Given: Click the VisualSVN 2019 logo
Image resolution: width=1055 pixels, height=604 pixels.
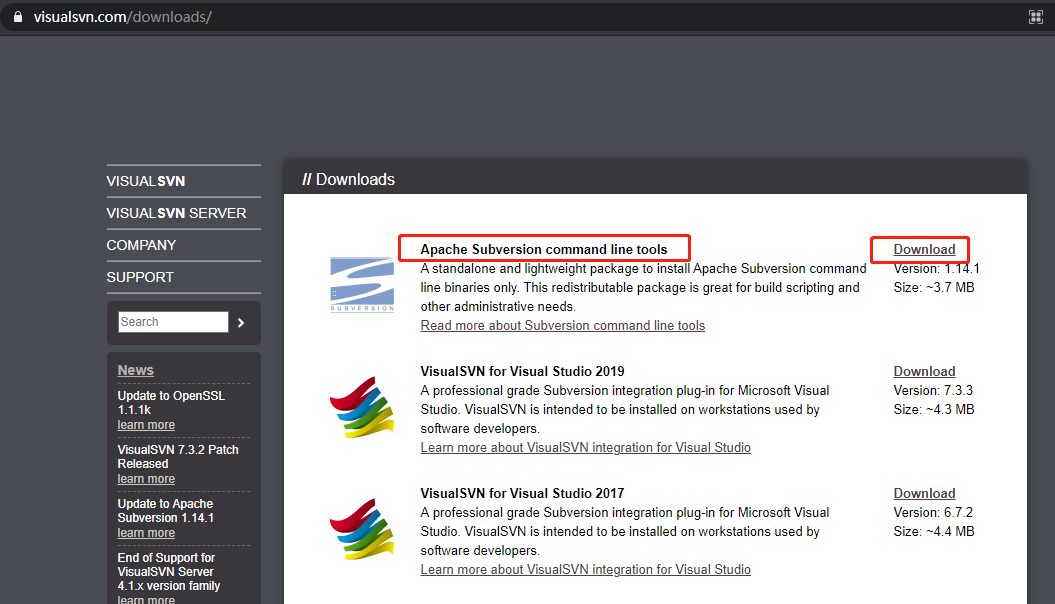Looking at the screenshot, I should click(362, 408).
